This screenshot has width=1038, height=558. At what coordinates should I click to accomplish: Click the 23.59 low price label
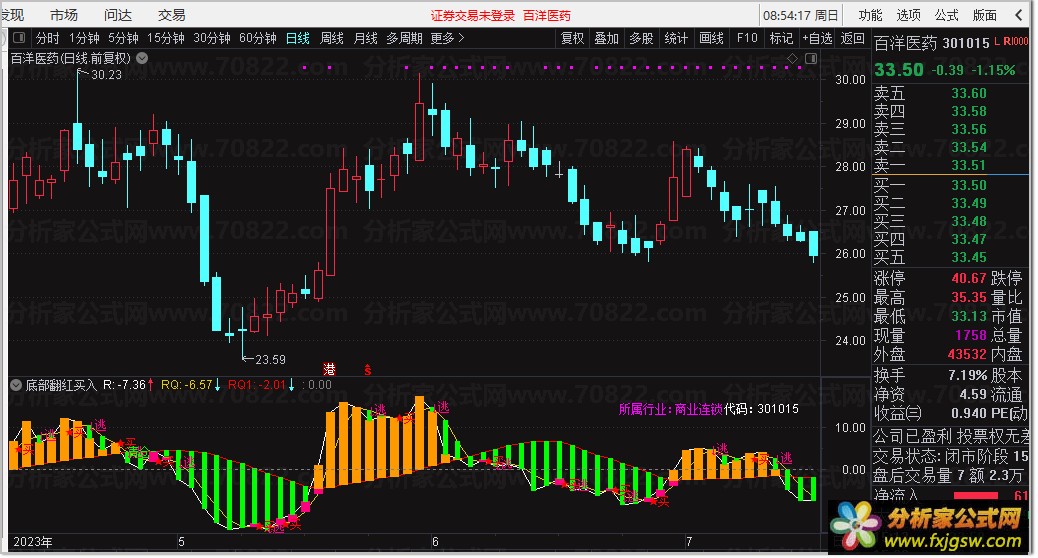(270, 359)
